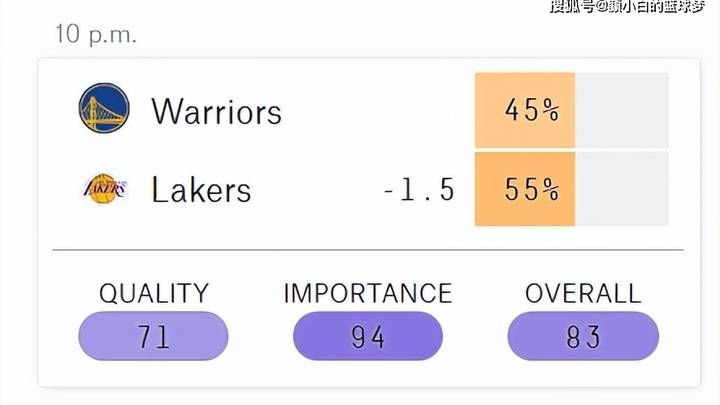Viewport: 720px width, 405px height.
Task: Click the Golden State Warriors logo
Action: tap(104, 108)
